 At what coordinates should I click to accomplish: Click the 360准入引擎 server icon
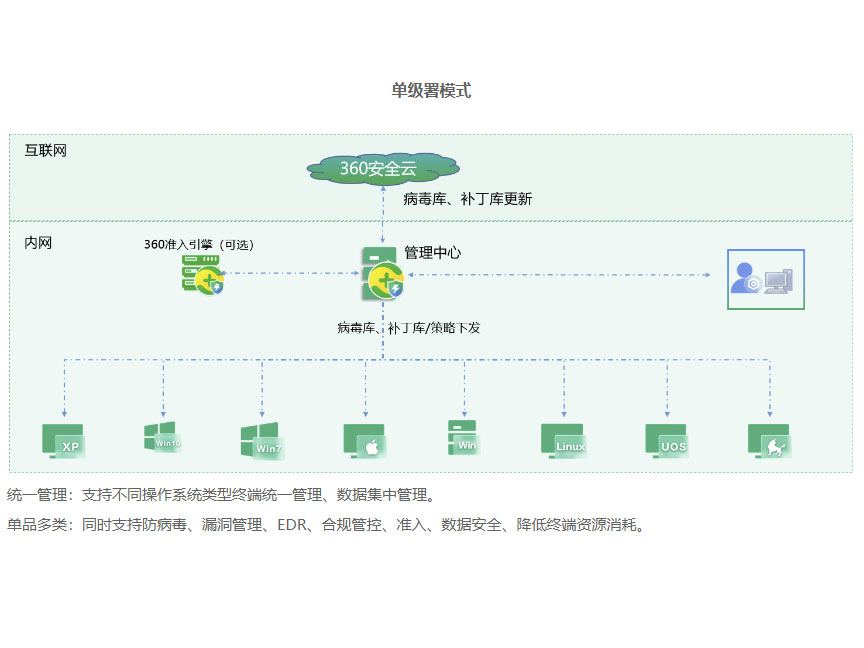[x=203, y=274]
